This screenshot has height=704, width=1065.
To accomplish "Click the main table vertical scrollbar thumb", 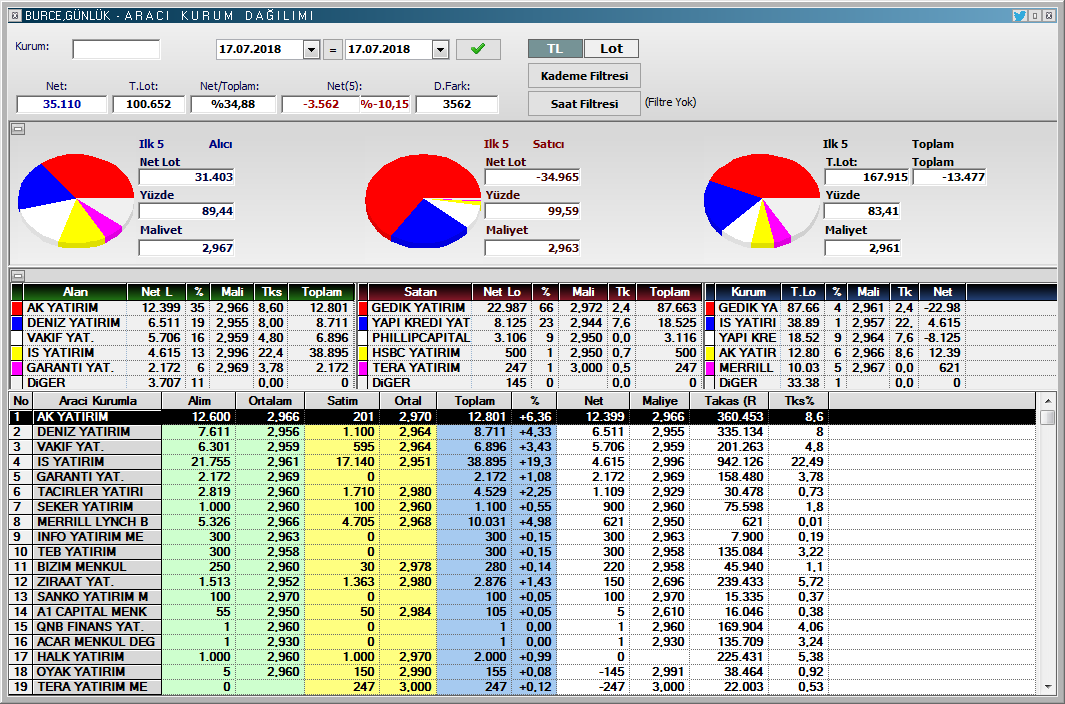I will coord(1047,417).
